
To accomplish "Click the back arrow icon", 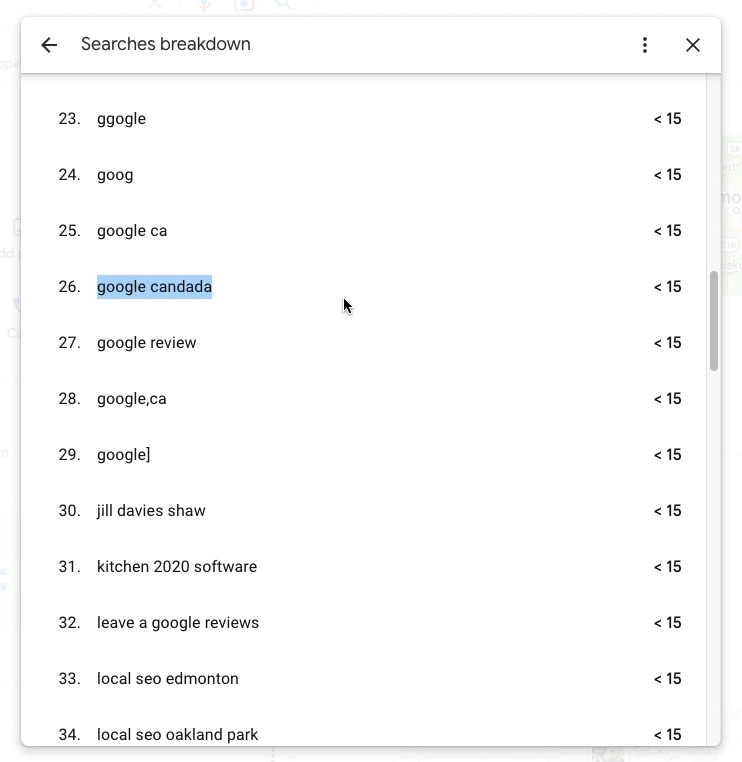I will 49,45.
